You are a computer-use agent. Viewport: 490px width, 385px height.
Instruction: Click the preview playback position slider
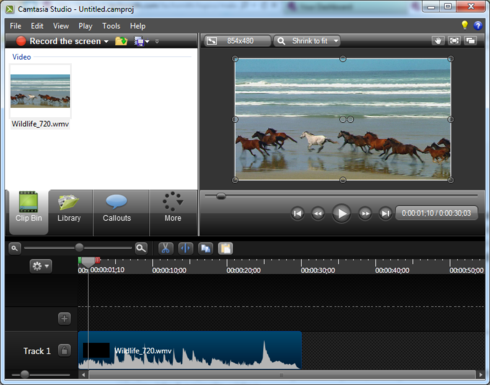[x=221, y=196]
